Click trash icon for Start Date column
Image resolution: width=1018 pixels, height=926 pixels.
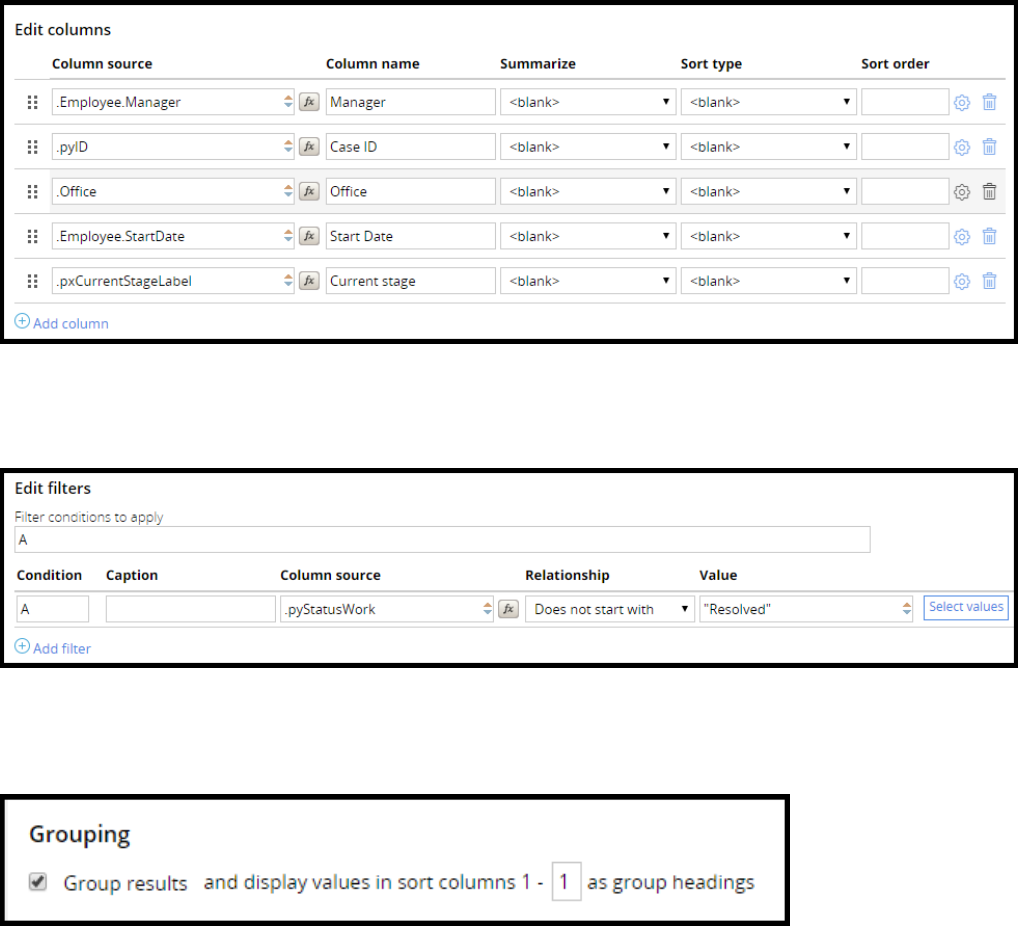tap(989, 237)
